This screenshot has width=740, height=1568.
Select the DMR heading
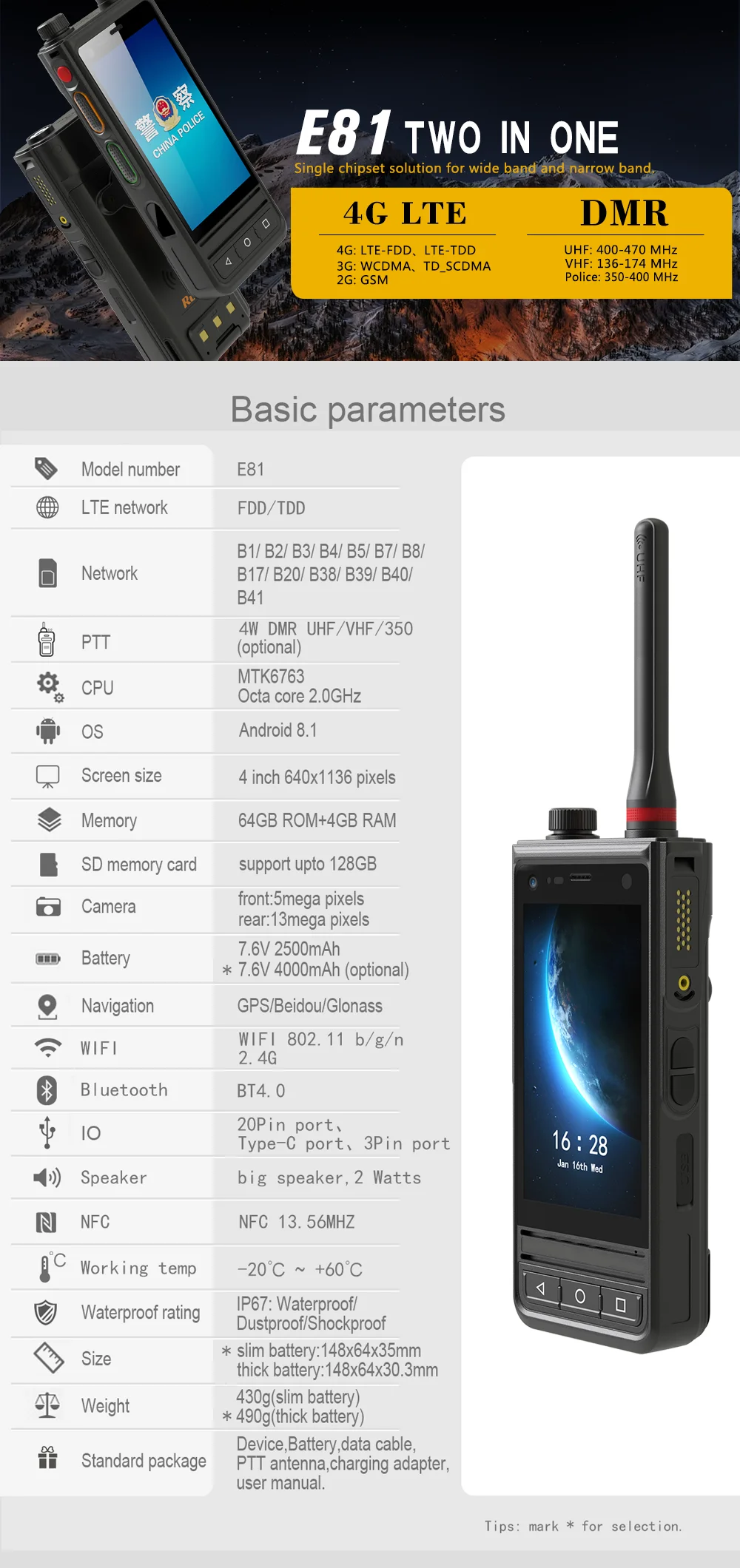[x=624, y=213]
